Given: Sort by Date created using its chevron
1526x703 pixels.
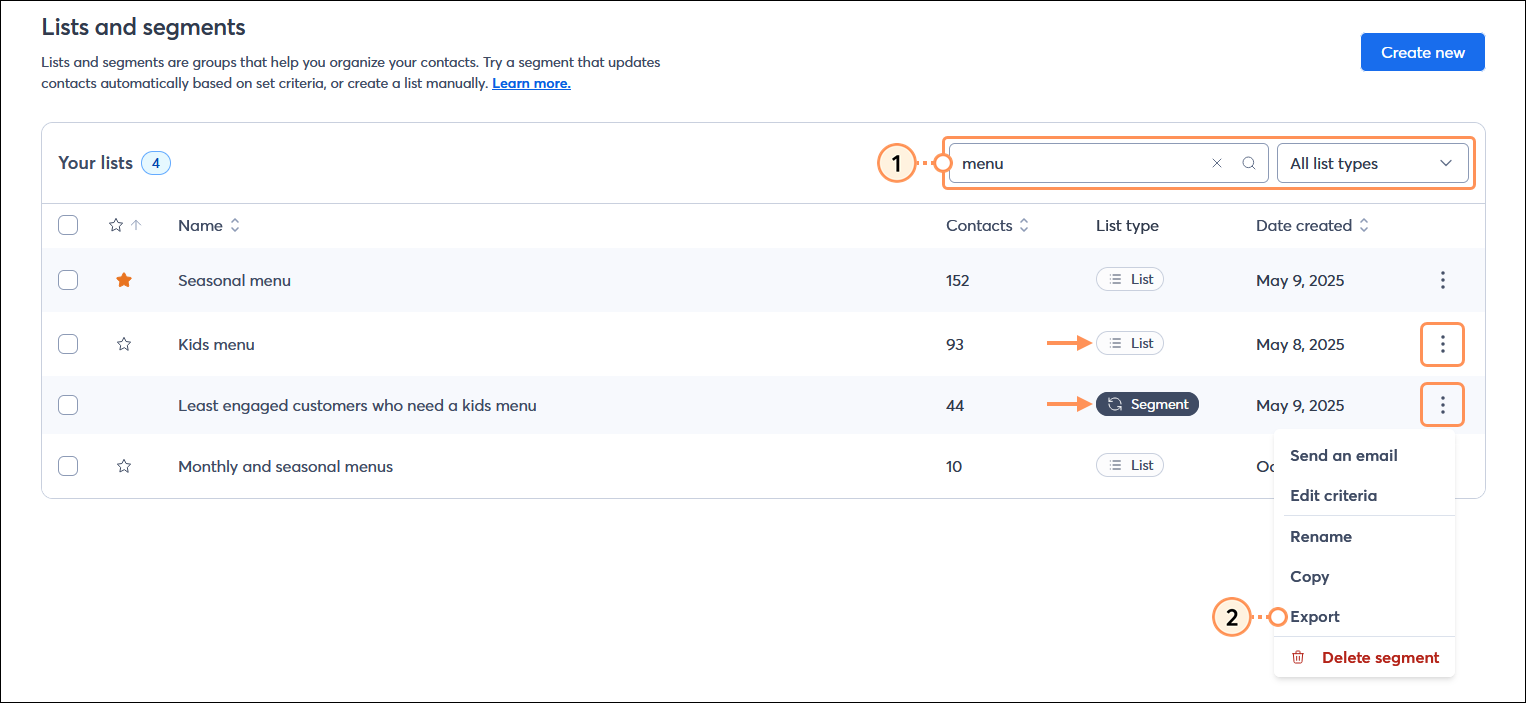Looking at the screenshot, I should 1364,225.
